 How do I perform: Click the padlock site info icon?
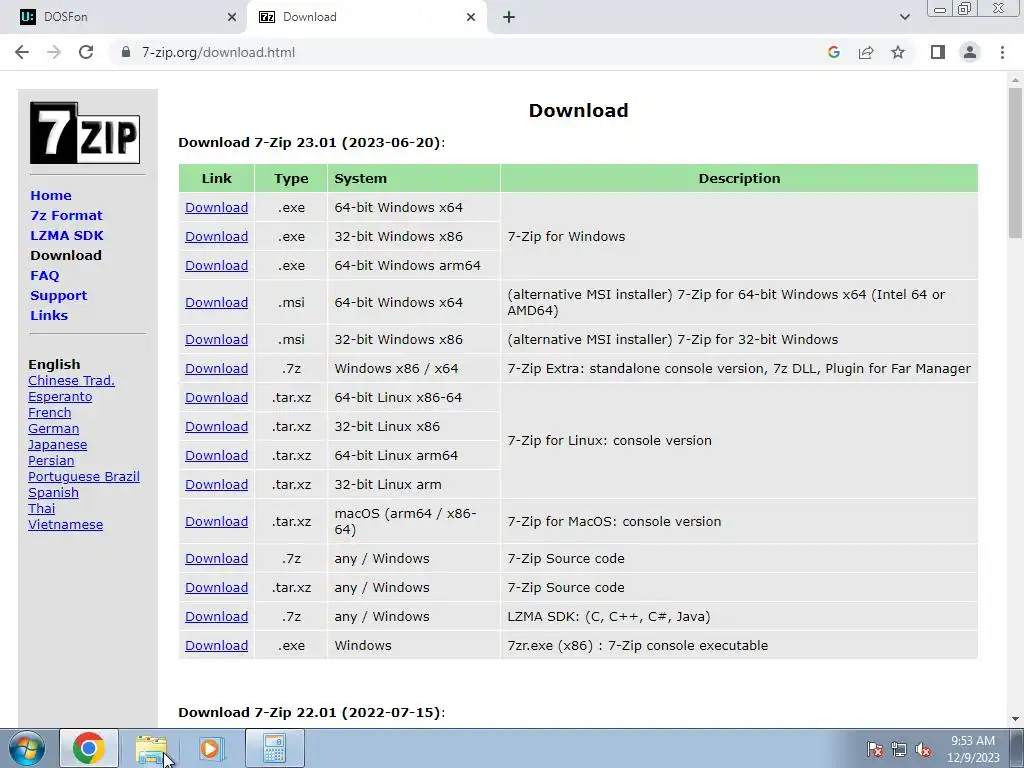(126, 52)
